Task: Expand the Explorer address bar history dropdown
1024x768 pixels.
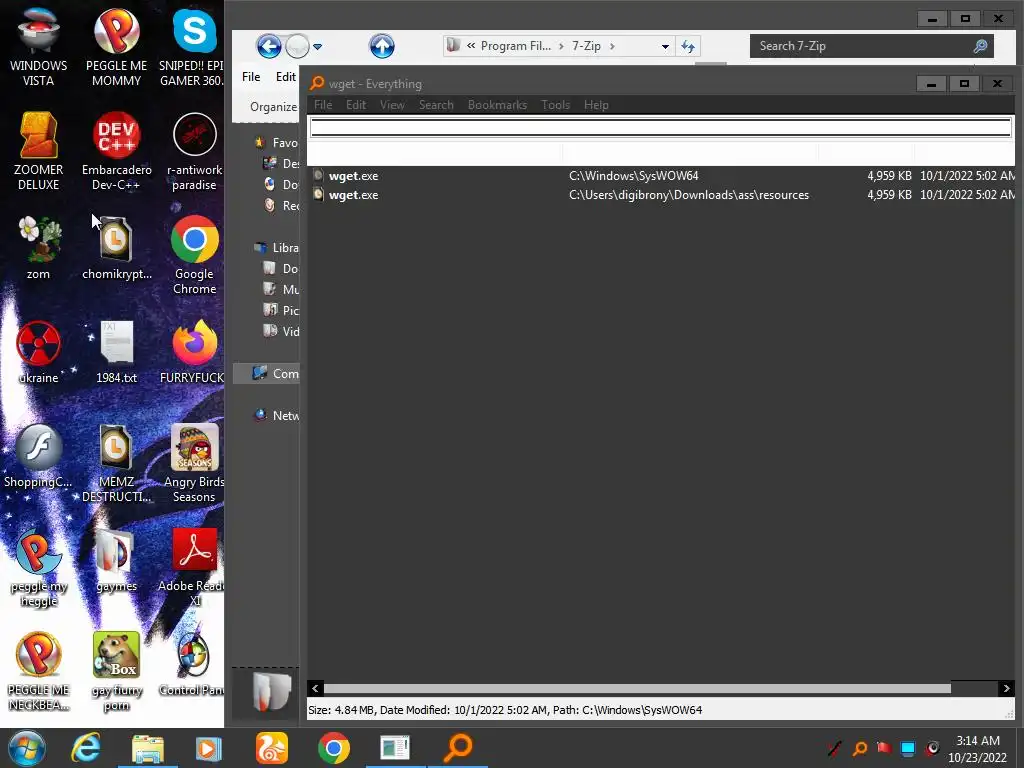Action: 665,46
